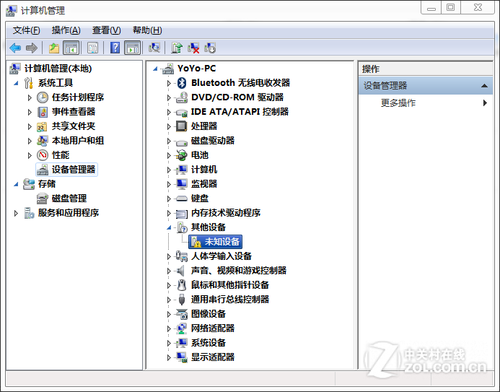Select the 网络适配器 network icon
Viewport: 500px width, 392px height.
182,328
